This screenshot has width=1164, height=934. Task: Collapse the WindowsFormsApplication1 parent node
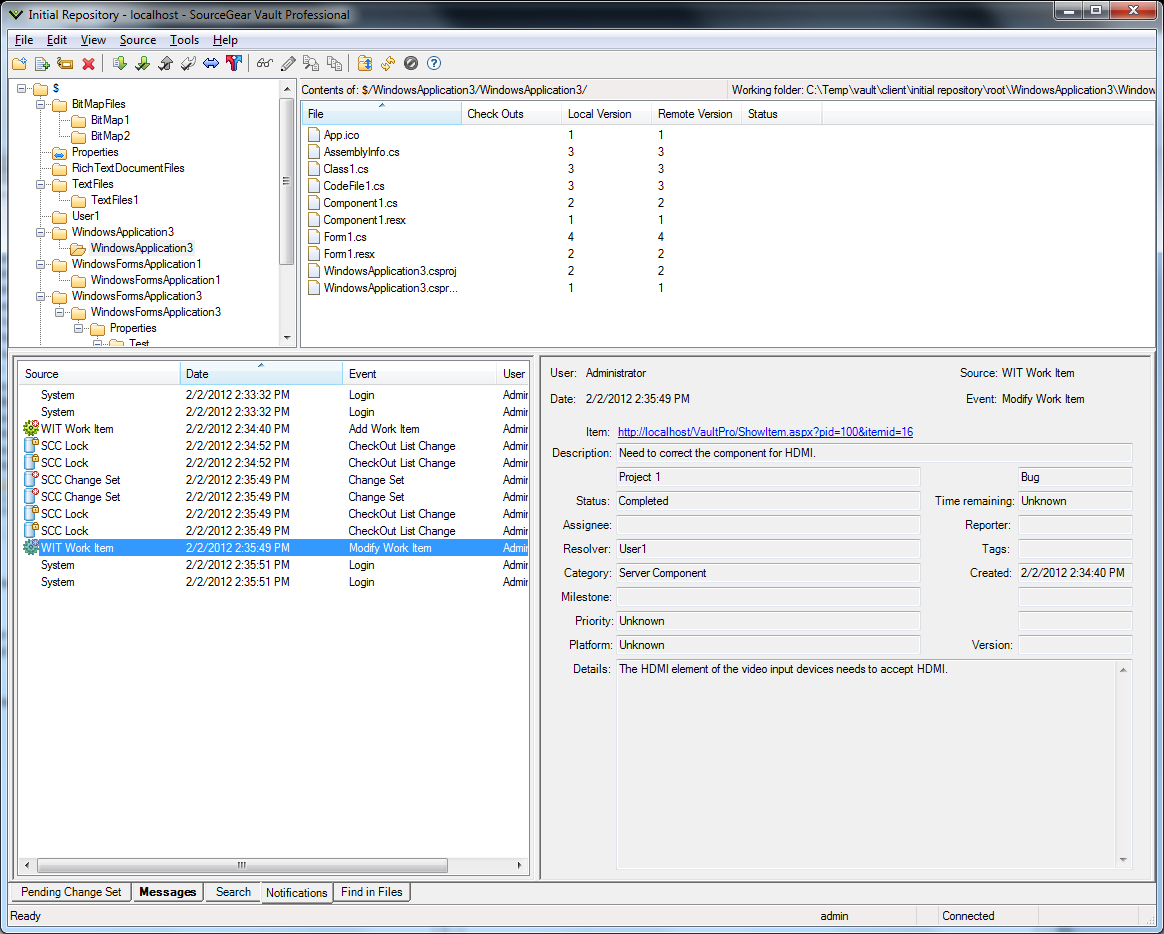(x=41, y=264)
